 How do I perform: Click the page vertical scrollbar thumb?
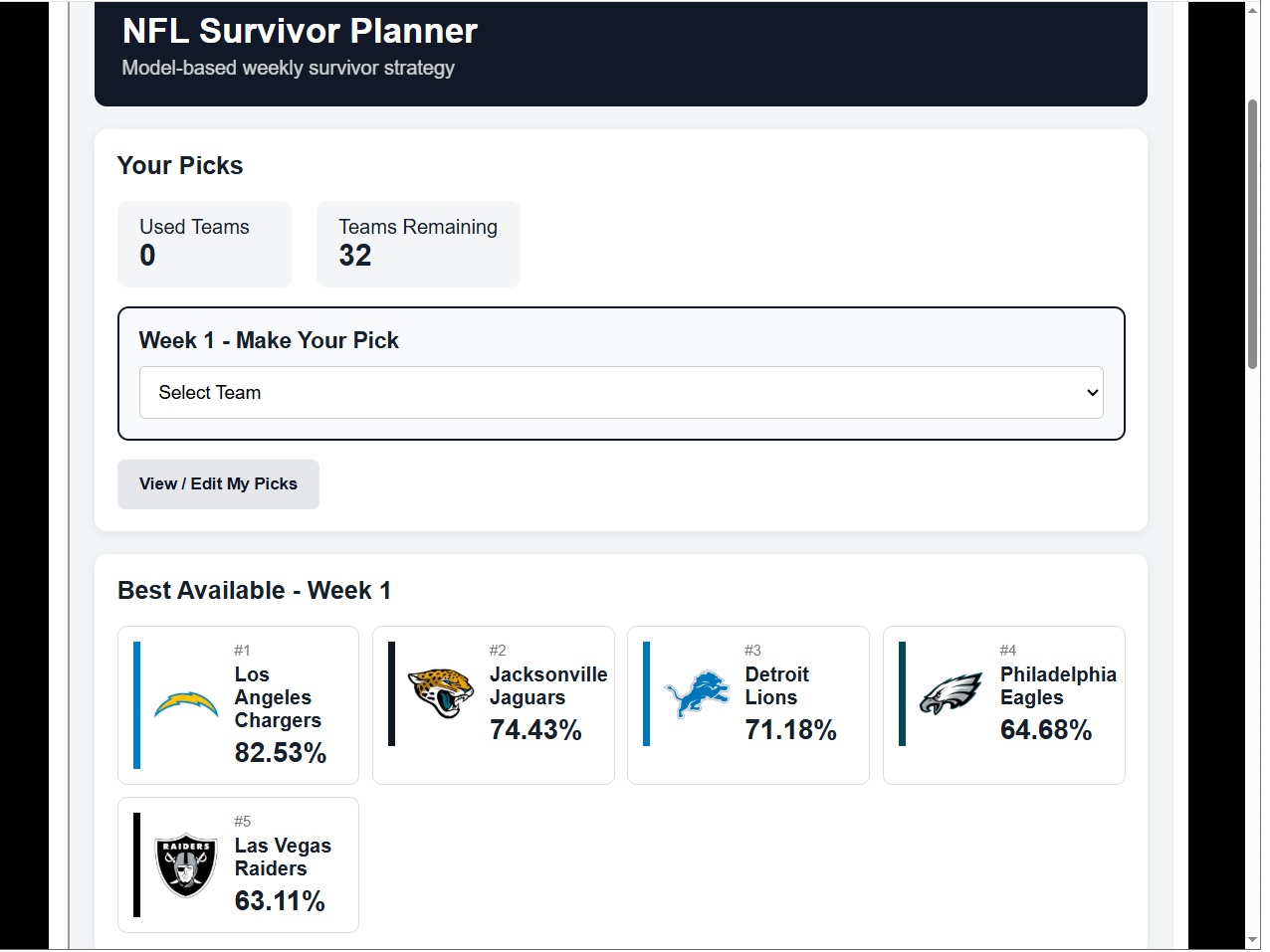[x=1253, y=234]
